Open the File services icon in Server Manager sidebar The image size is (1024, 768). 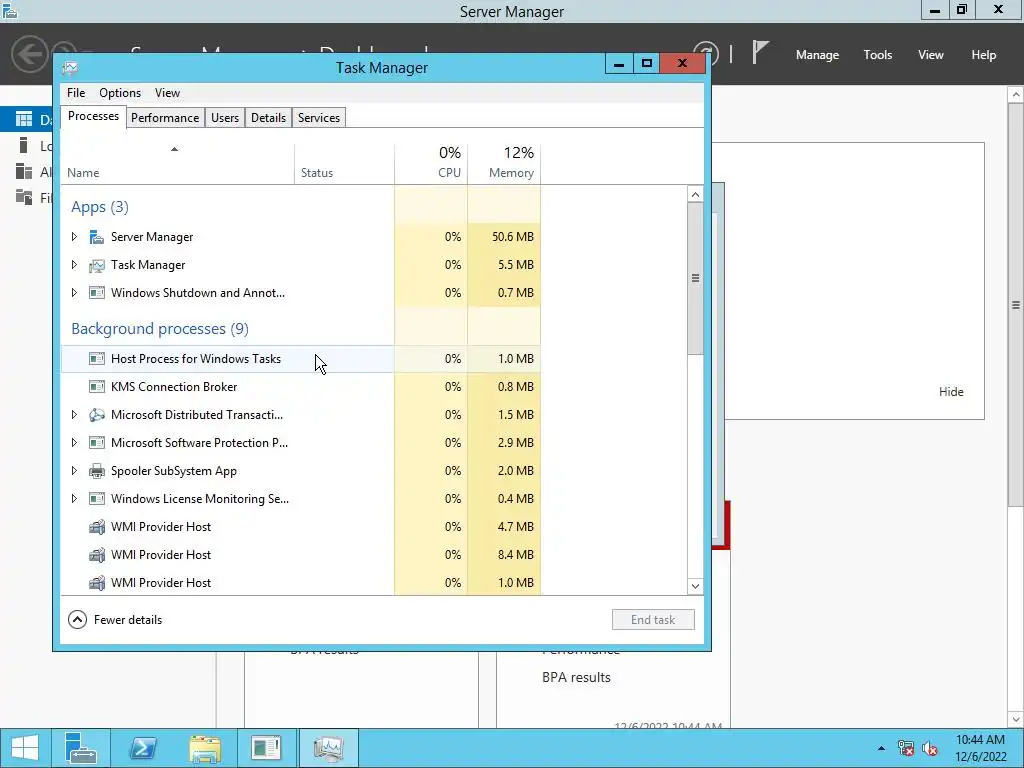coord(24,197)
